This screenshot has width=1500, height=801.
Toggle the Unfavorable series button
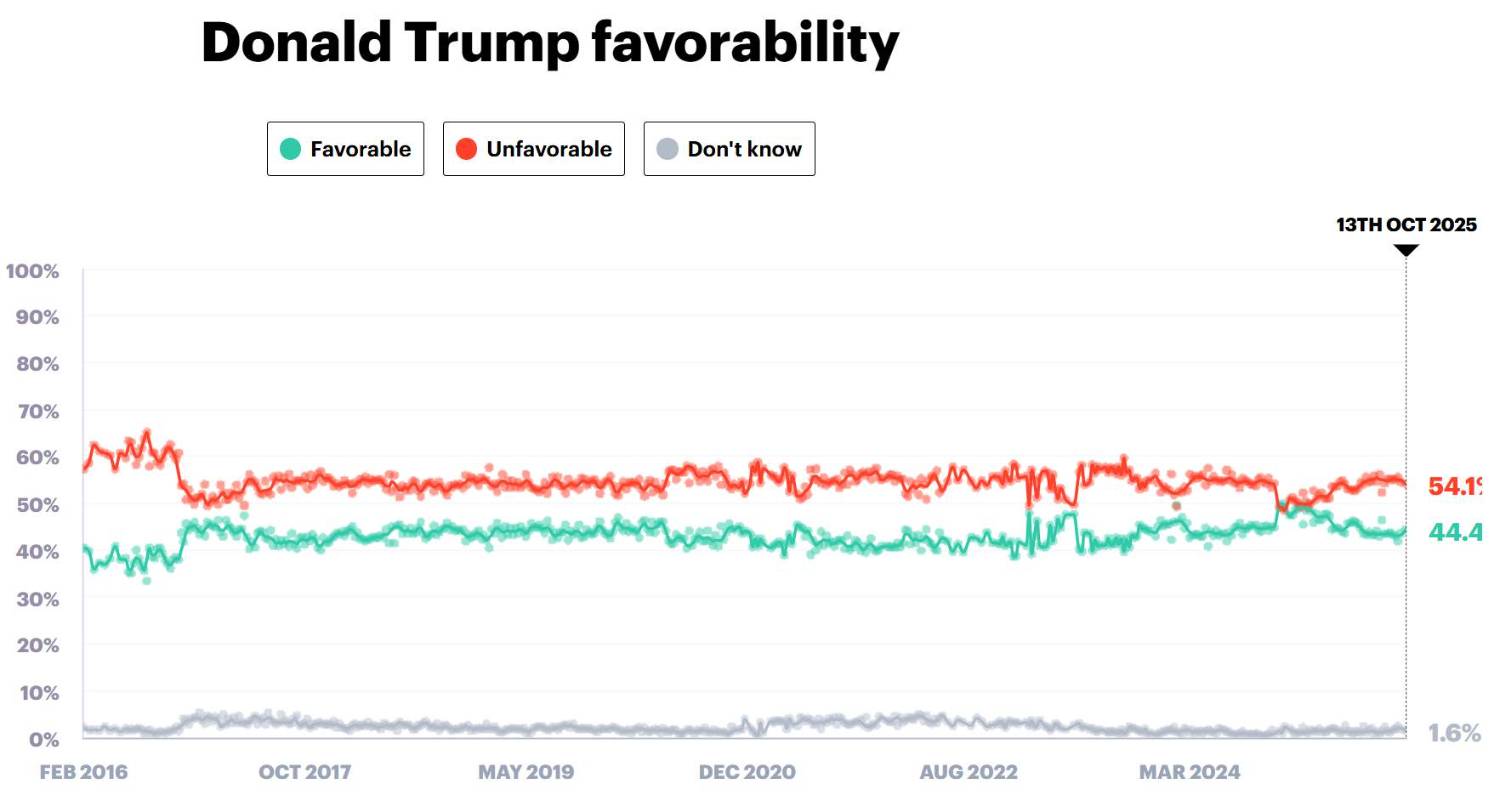[x=533, y=149]
